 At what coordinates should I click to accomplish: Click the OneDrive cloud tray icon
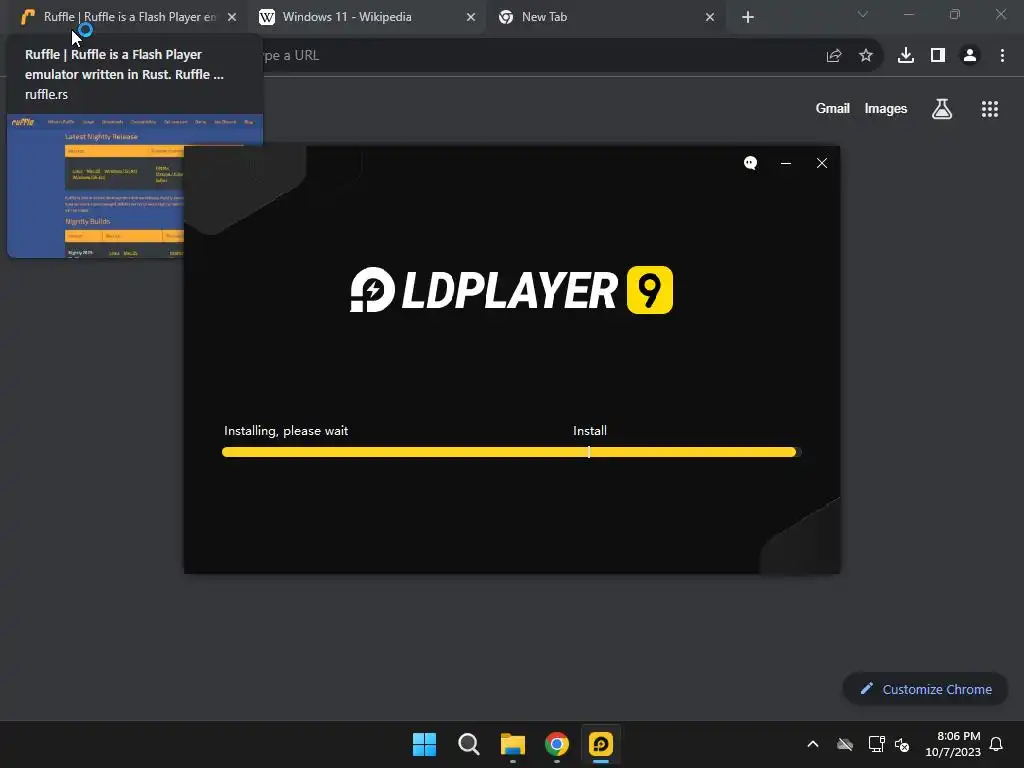click(845, 744)
